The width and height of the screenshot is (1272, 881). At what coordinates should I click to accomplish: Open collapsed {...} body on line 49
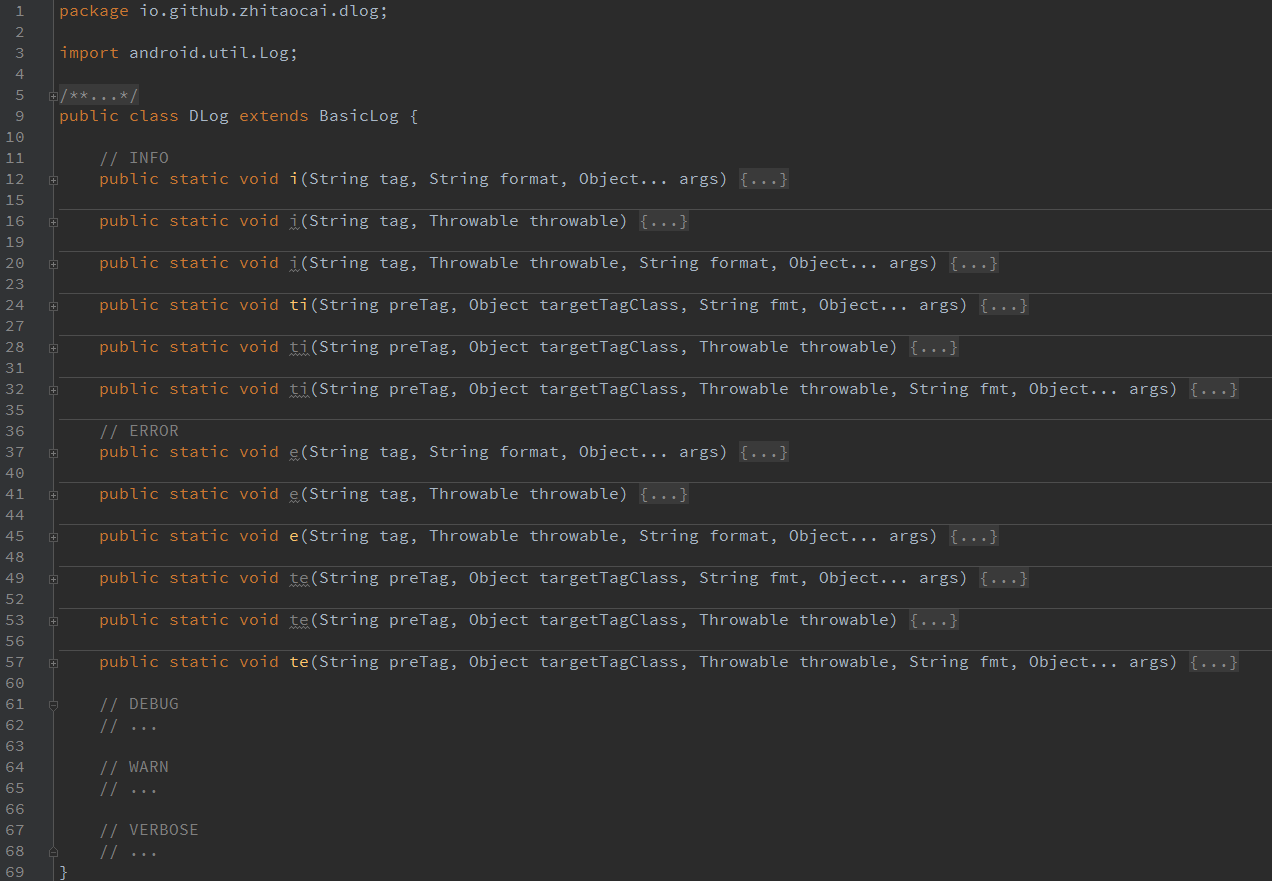[1004, 578]
